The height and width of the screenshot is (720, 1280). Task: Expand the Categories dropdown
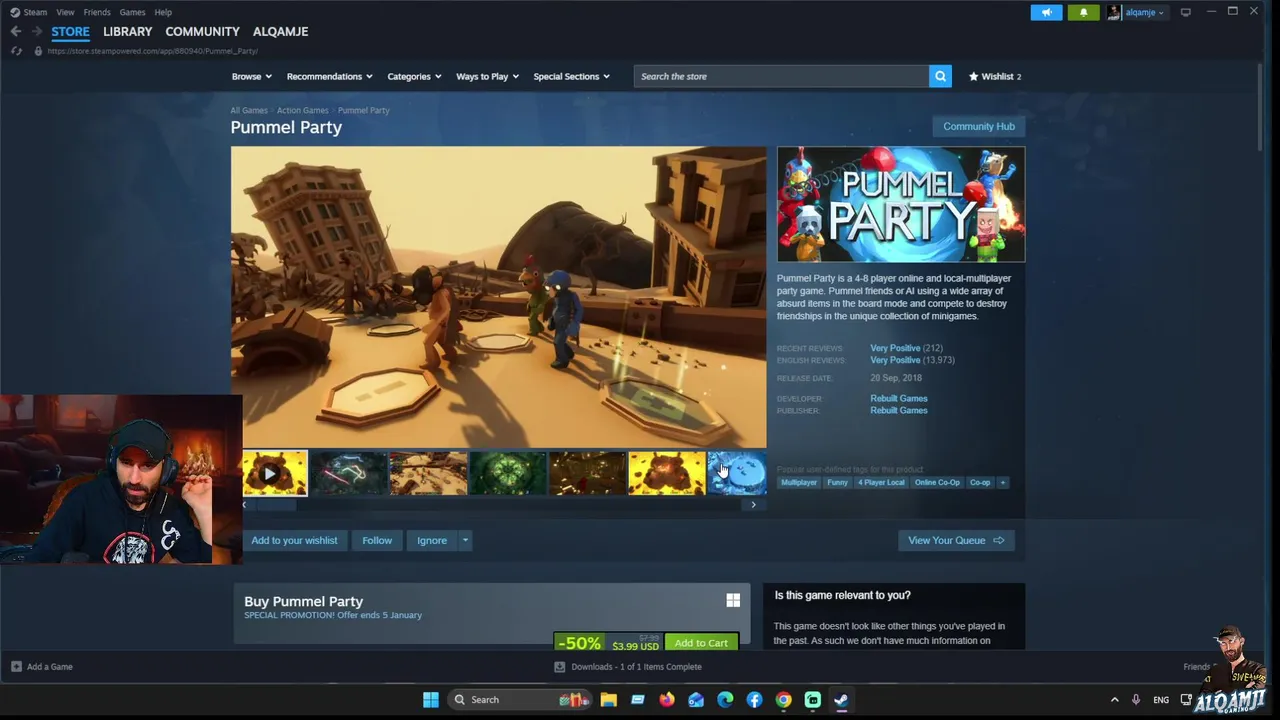click(x=414, y=76)
